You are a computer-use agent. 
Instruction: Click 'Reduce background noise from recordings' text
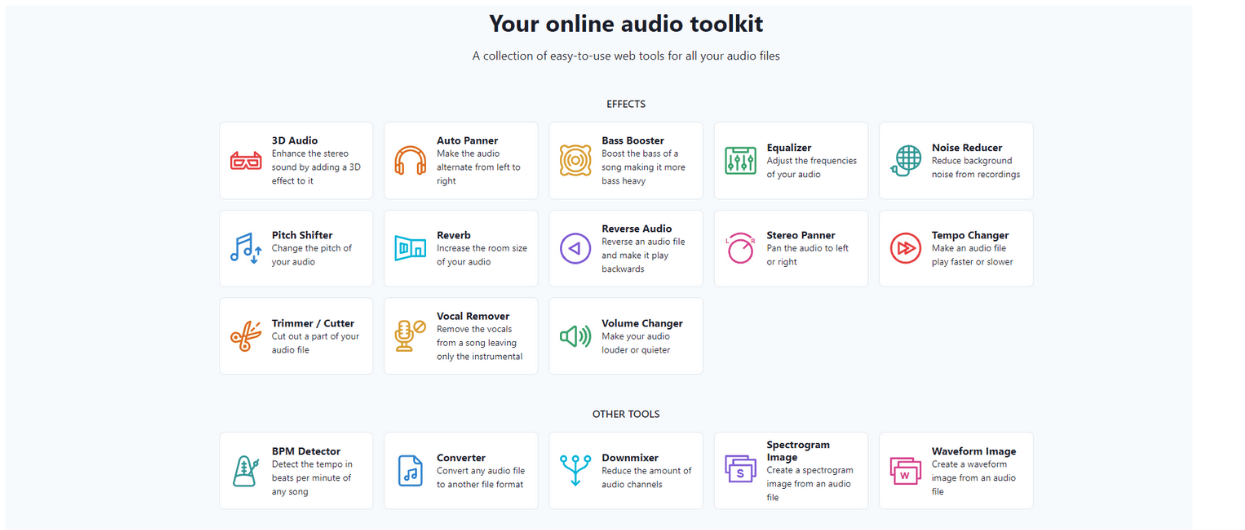976,168
